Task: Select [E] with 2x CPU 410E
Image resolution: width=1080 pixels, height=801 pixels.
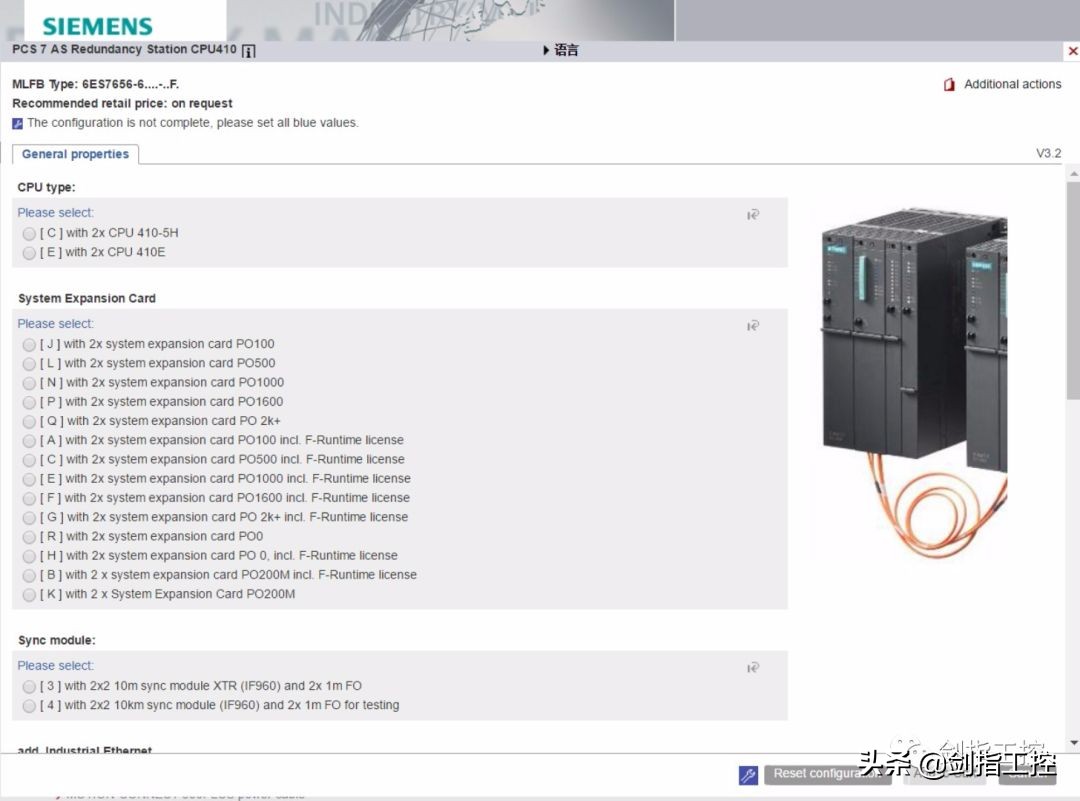Action: pyautogui.click(x=29, y=253)
